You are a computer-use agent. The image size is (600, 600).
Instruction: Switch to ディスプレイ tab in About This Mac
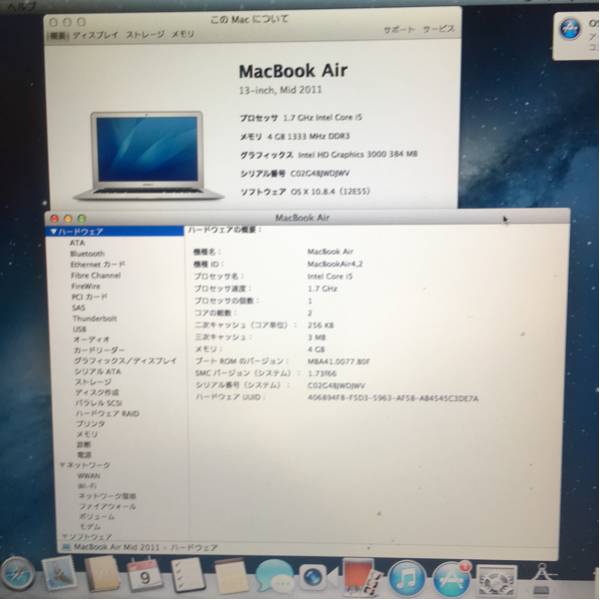96,35
